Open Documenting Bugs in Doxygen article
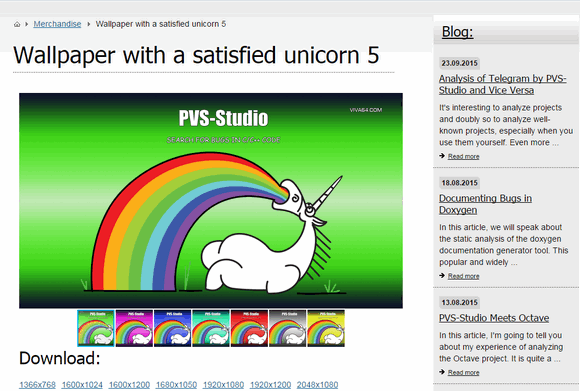 point(485,204)
